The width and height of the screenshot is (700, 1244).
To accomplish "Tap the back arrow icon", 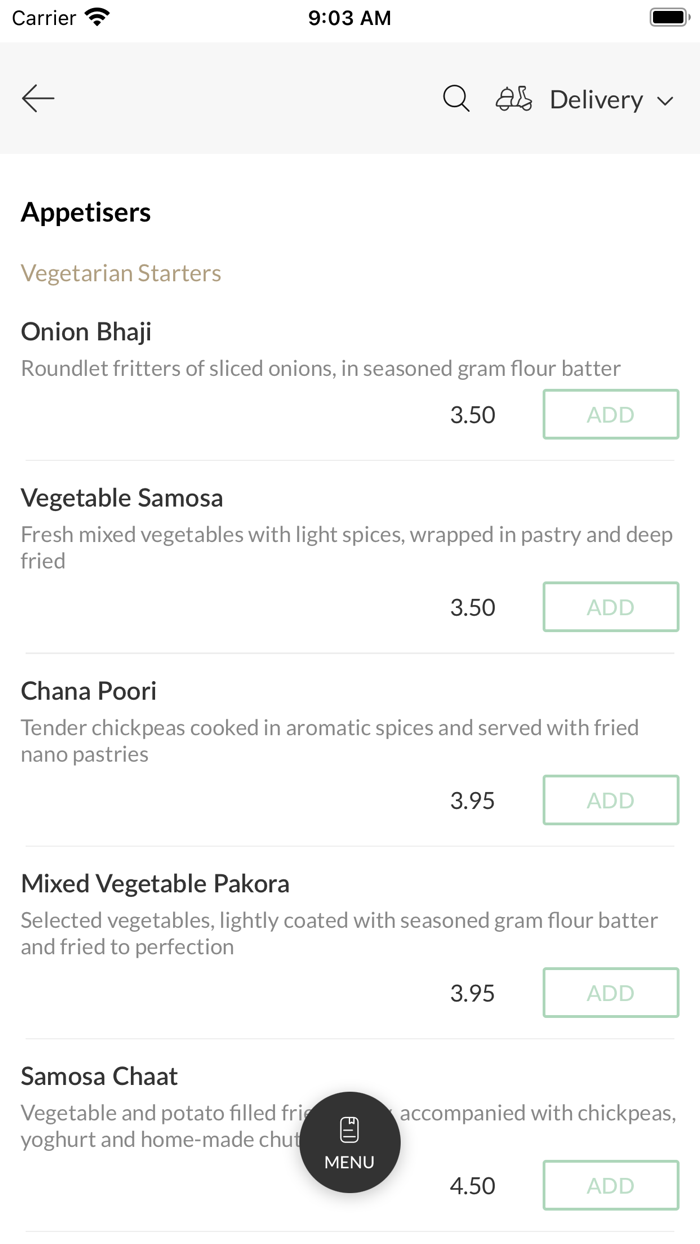I will [x=38, y=98].
